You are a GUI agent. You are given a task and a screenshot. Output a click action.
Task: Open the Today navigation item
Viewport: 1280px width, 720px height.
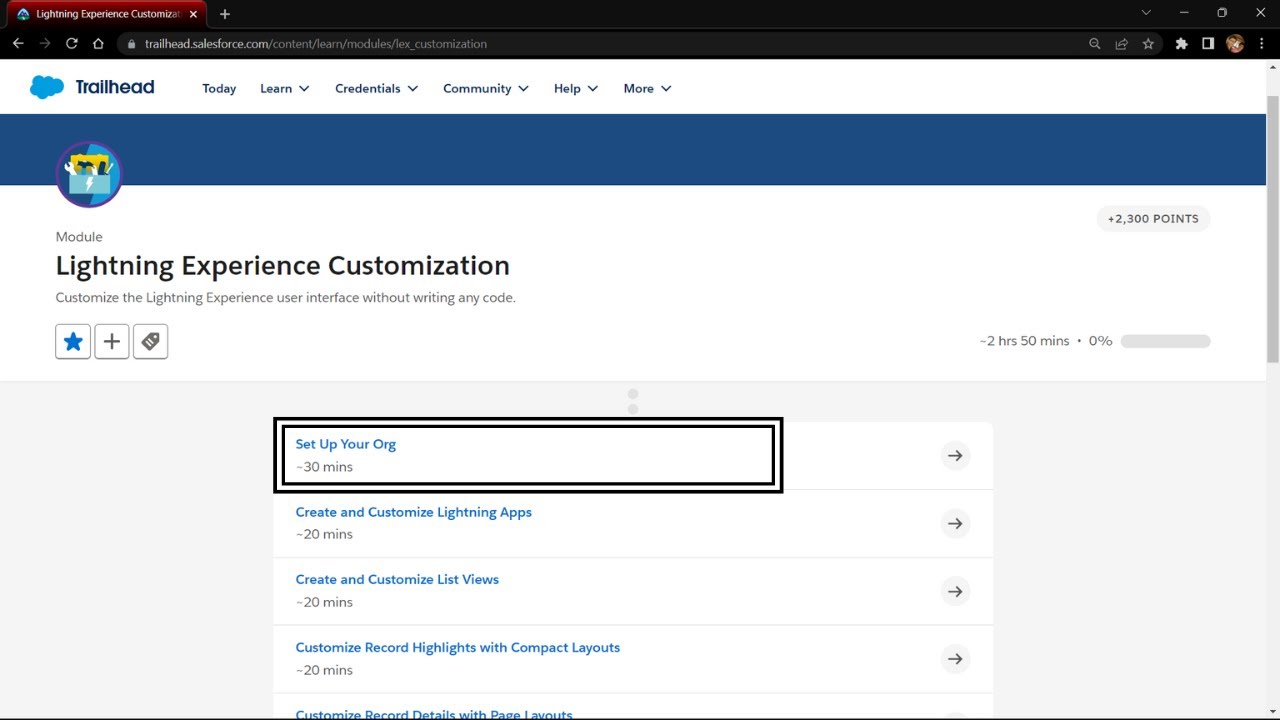point(219,88)
